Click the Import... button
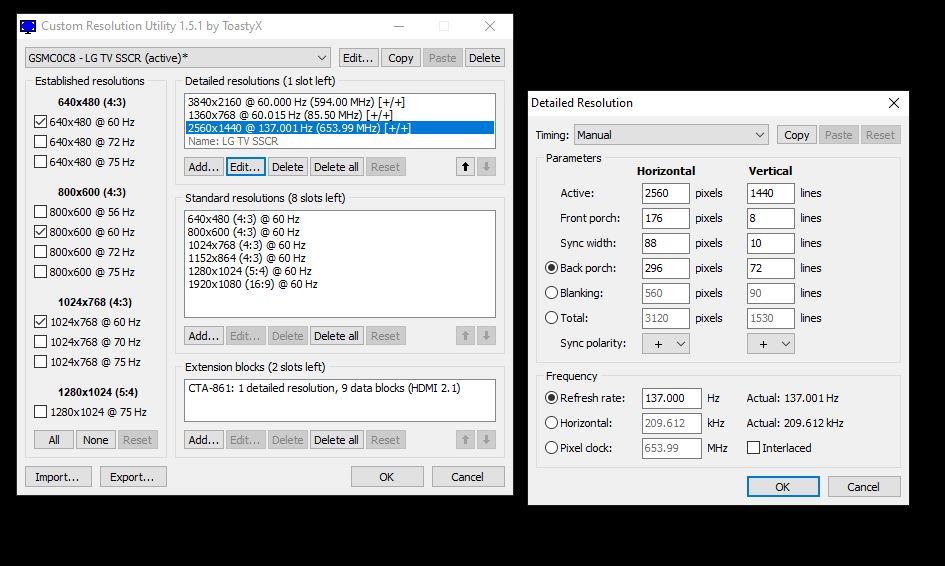 tap(58, 477)
